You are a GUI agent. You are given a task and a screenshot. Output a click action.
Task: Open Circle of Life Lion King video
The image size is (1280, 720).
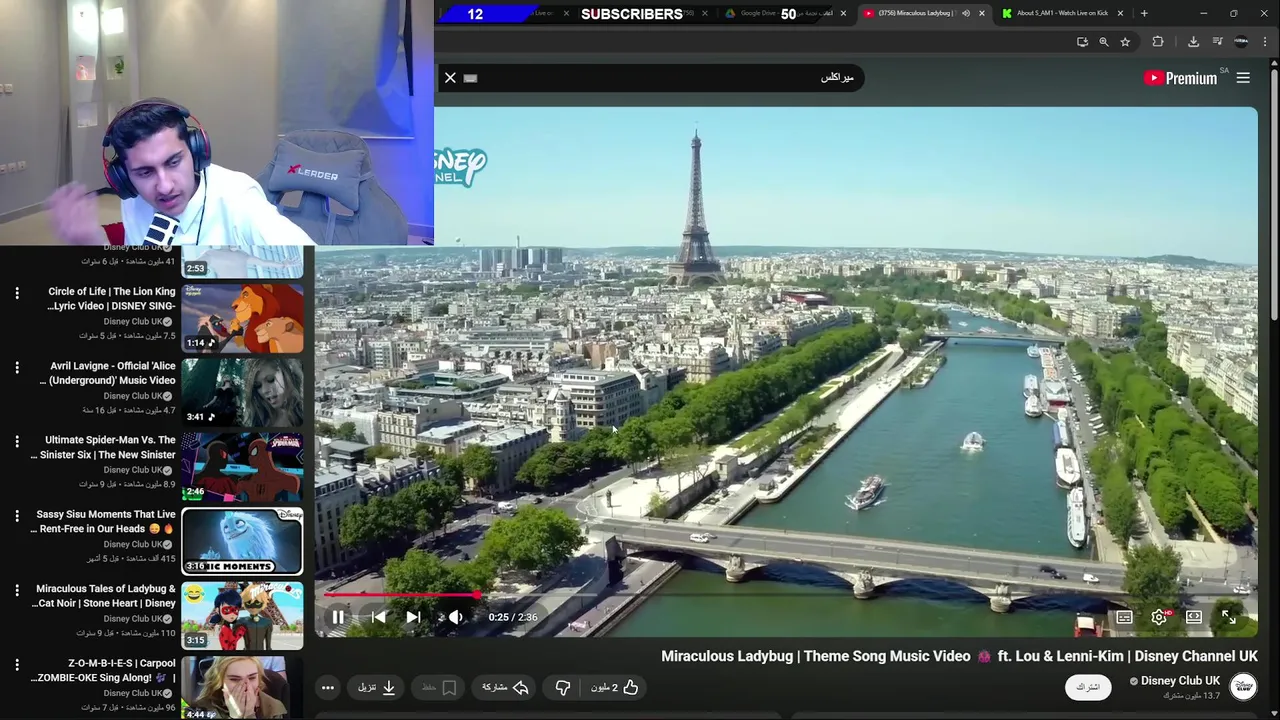112,298
